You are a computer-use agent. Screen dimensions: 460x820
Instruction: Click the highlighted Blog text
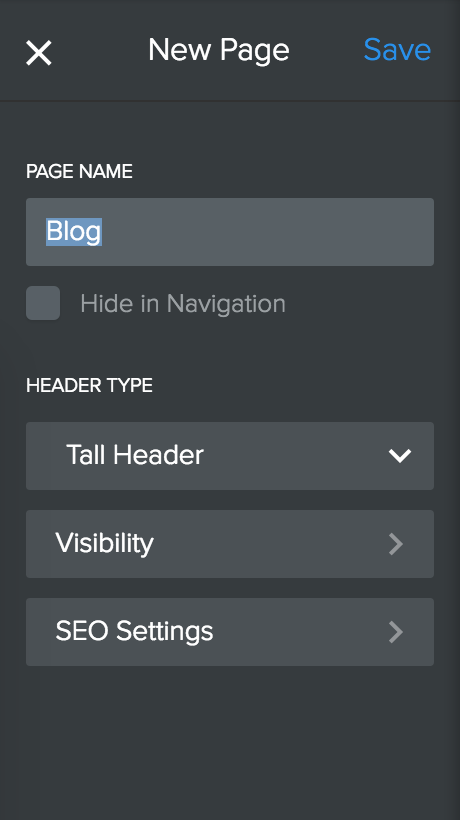[x=74, y=232]
